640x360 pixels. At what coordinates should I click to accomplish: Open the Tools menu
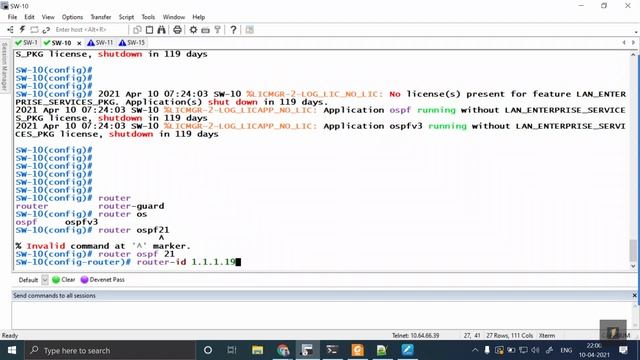click(148, 17)
